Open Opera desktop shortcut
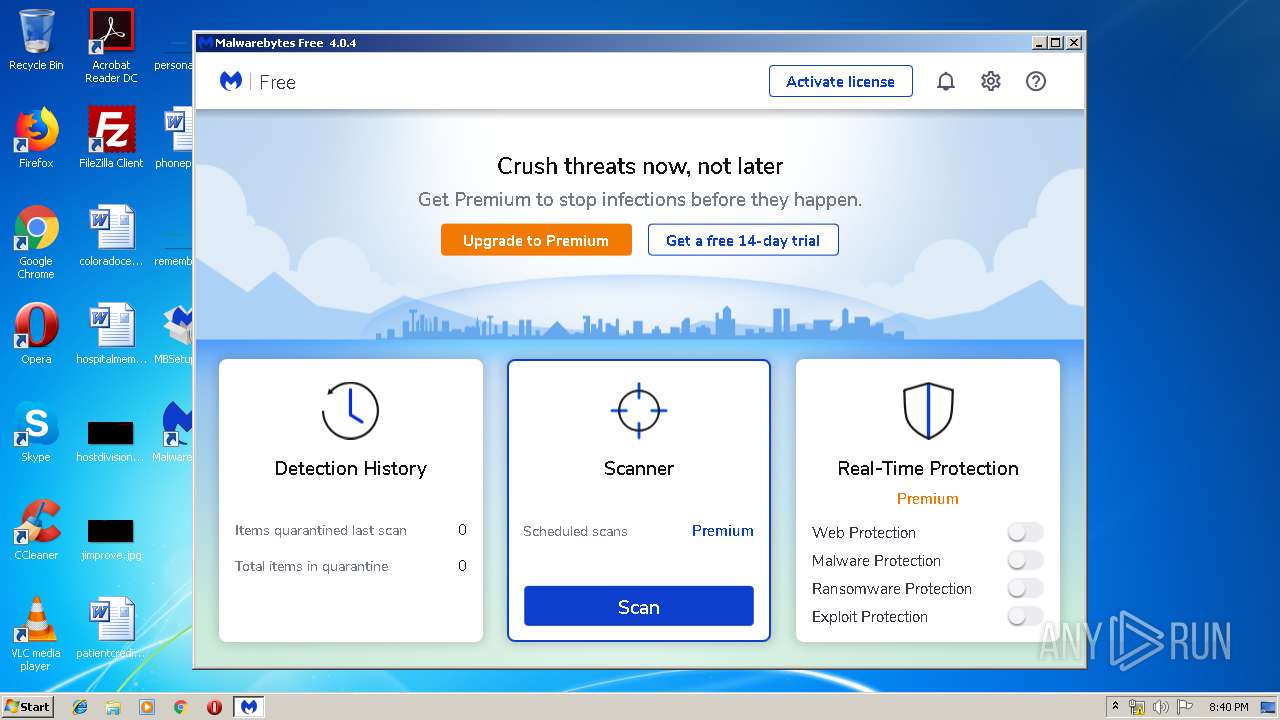This screenshot has height=720, width=1280. point(36,334)
